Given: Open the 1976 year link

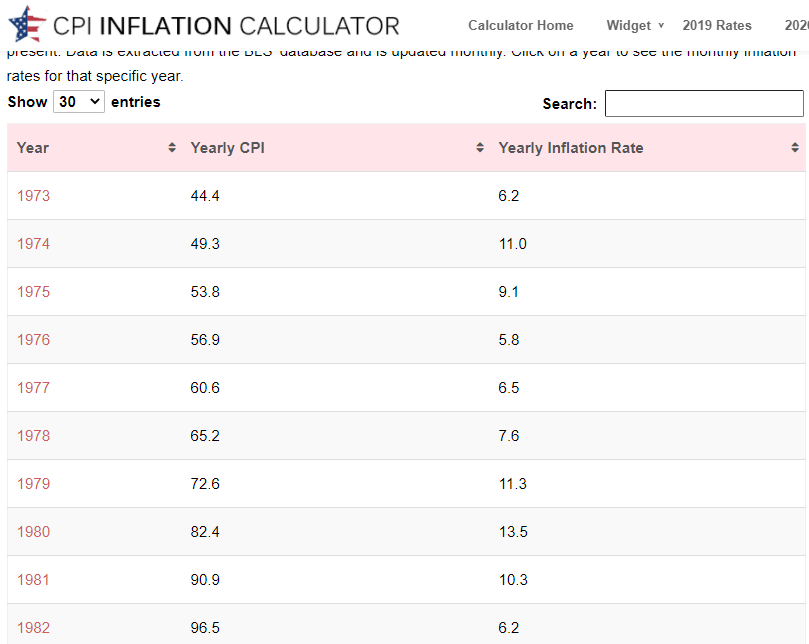Looking at the screenshot, I should pos(33,340).
